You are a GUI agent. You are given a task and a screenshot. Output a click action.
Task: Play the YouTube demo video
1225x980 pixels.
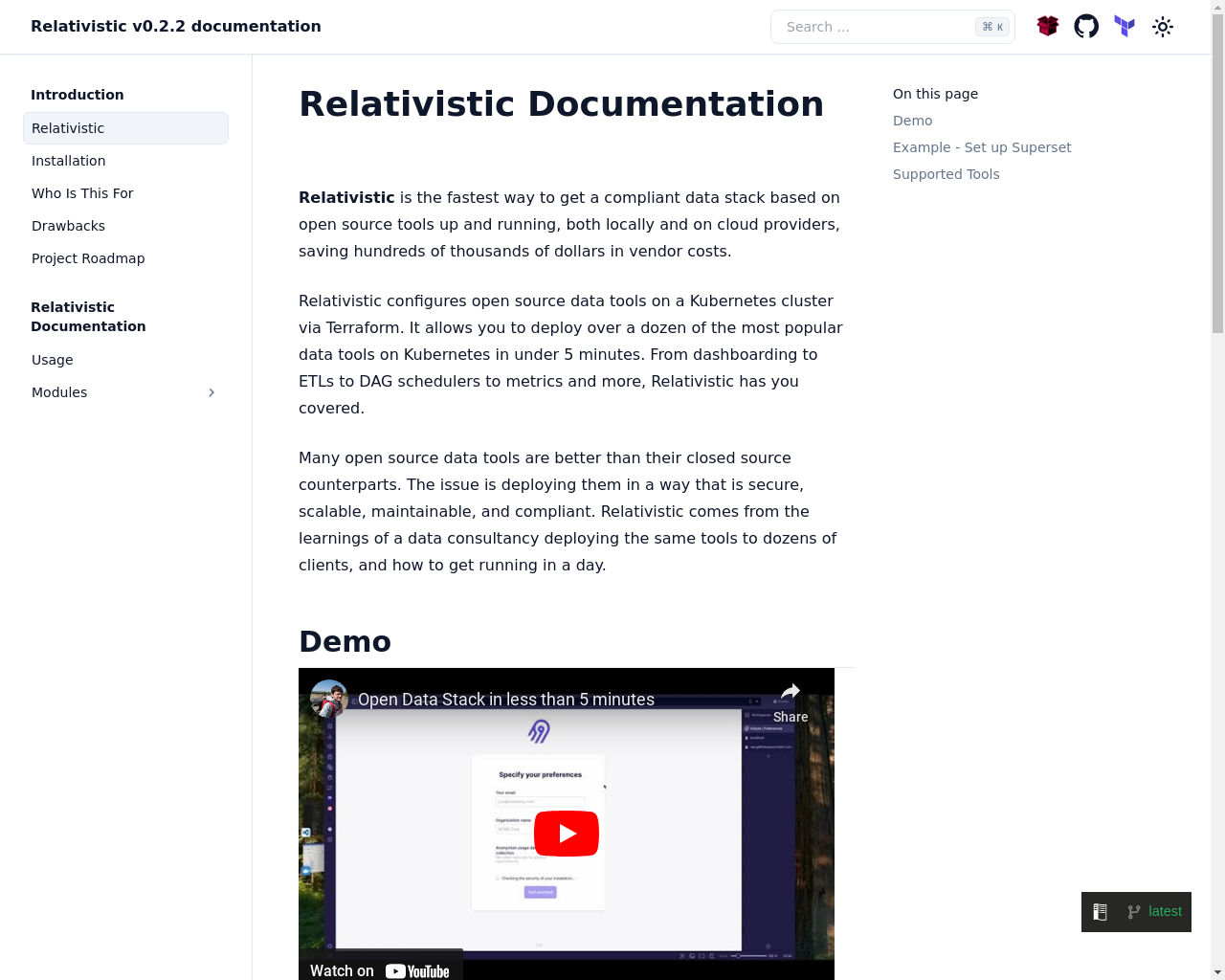coord(567,834)
